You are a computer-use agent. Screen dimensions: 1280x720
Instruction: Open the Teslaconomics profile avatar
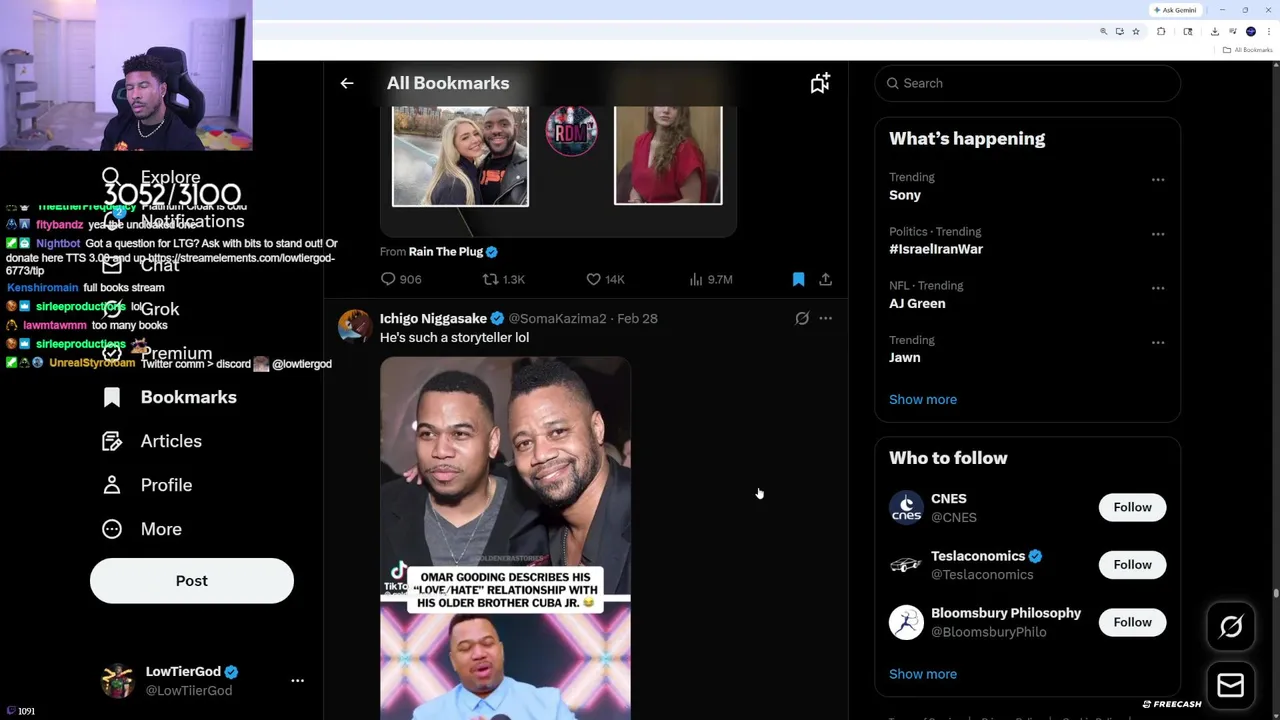[906, 565]
